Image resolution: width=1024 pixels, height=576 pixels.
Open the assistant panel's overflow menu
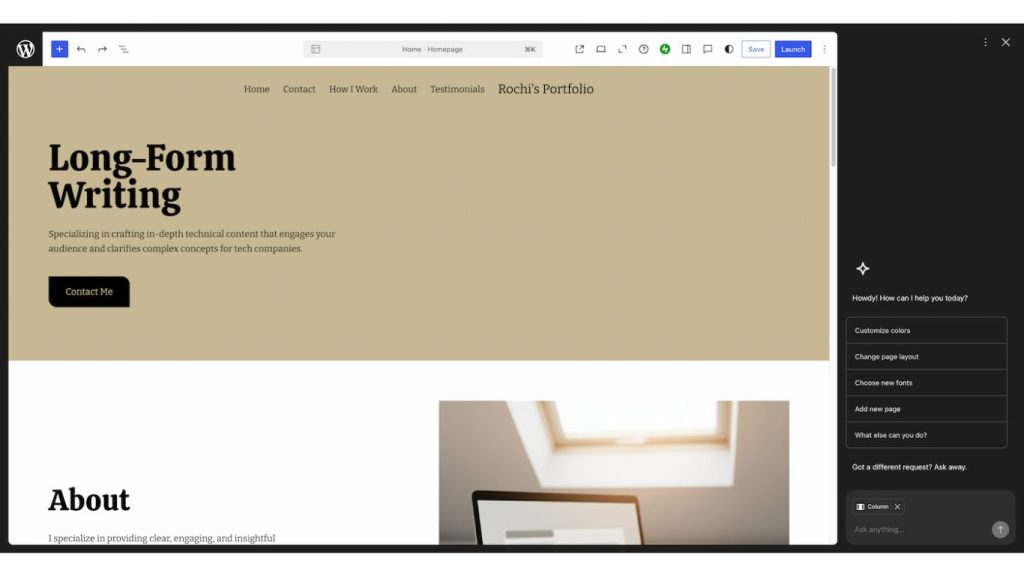pos(985,42)
